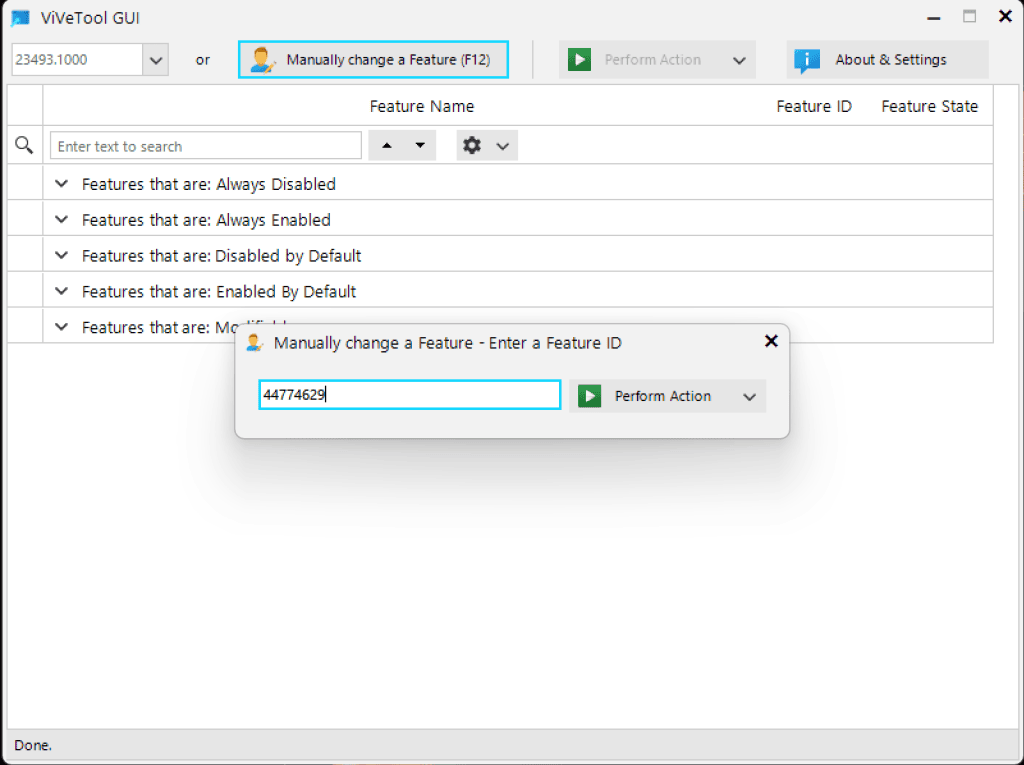Click the Manually change a Feature (F12) button
The height and width of the screenshot is (765, 1024).
[373, 59]
